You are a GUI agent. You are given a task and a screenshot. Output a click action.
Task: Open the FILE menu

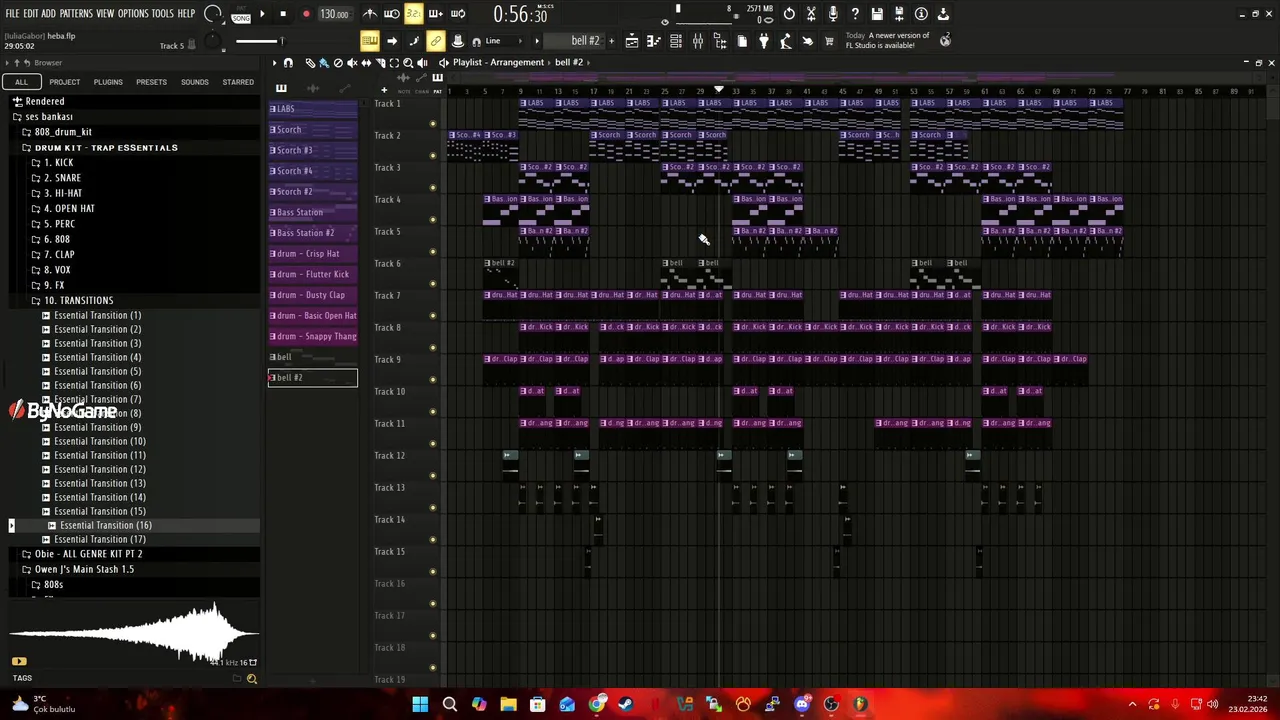click(x=12, y=14)
